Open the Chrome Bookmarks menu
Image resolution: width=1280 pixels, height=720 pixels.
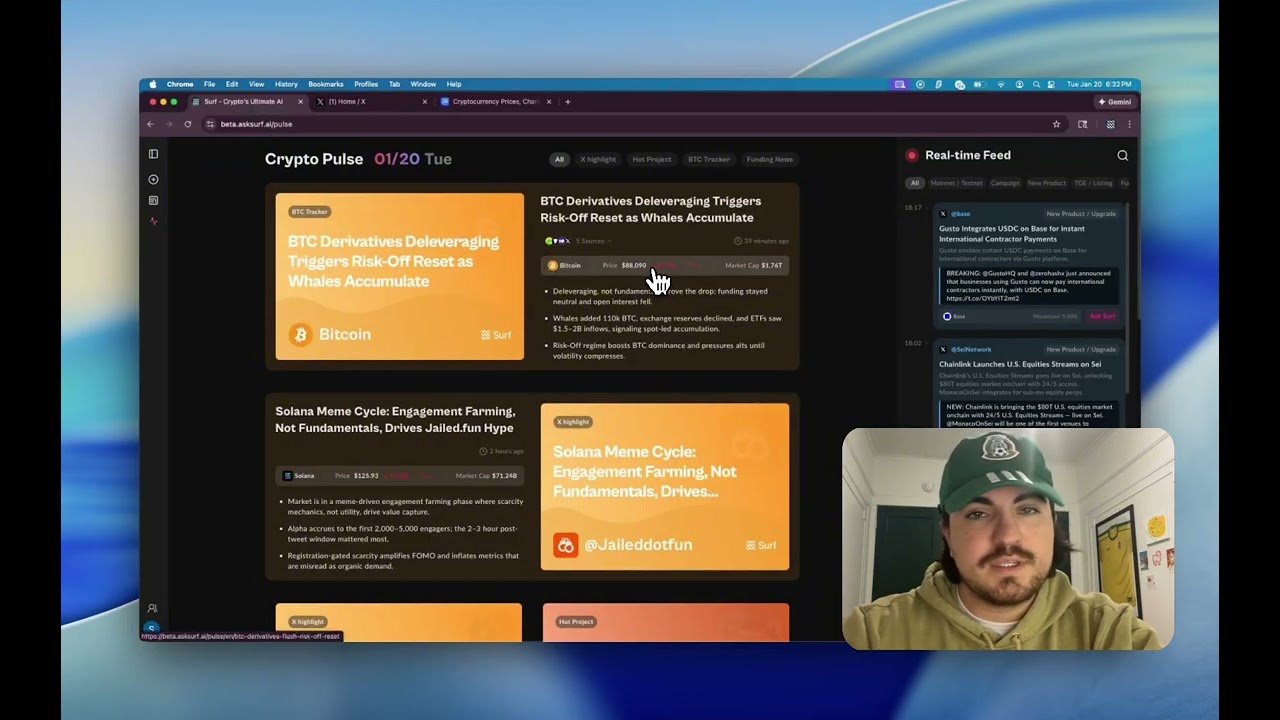tap(325, 84)
